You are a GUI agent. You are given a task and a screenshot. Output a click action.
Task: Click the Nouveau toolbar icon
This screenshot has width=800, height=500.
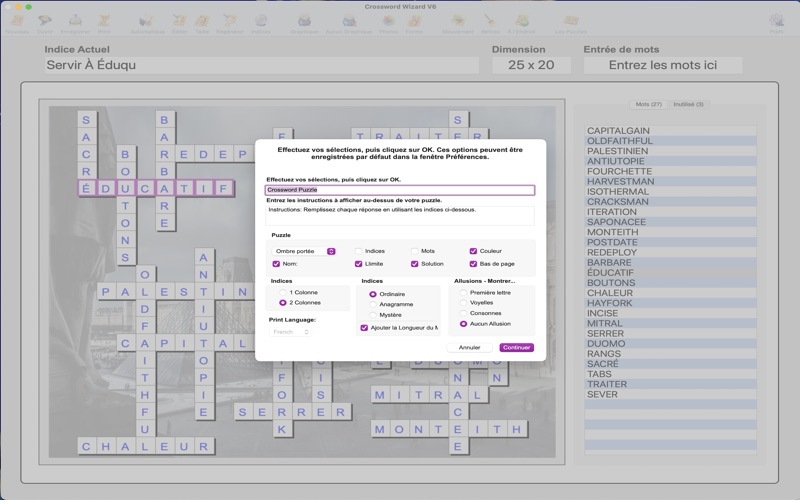pos(17,21)
